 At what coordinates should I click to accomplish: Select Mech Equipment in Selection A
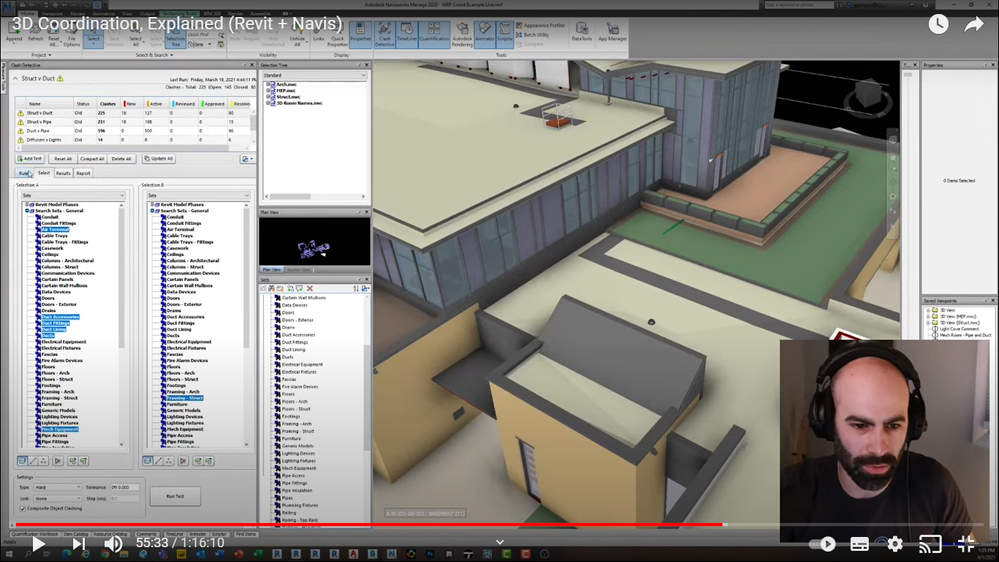click(x=60, y=429)
